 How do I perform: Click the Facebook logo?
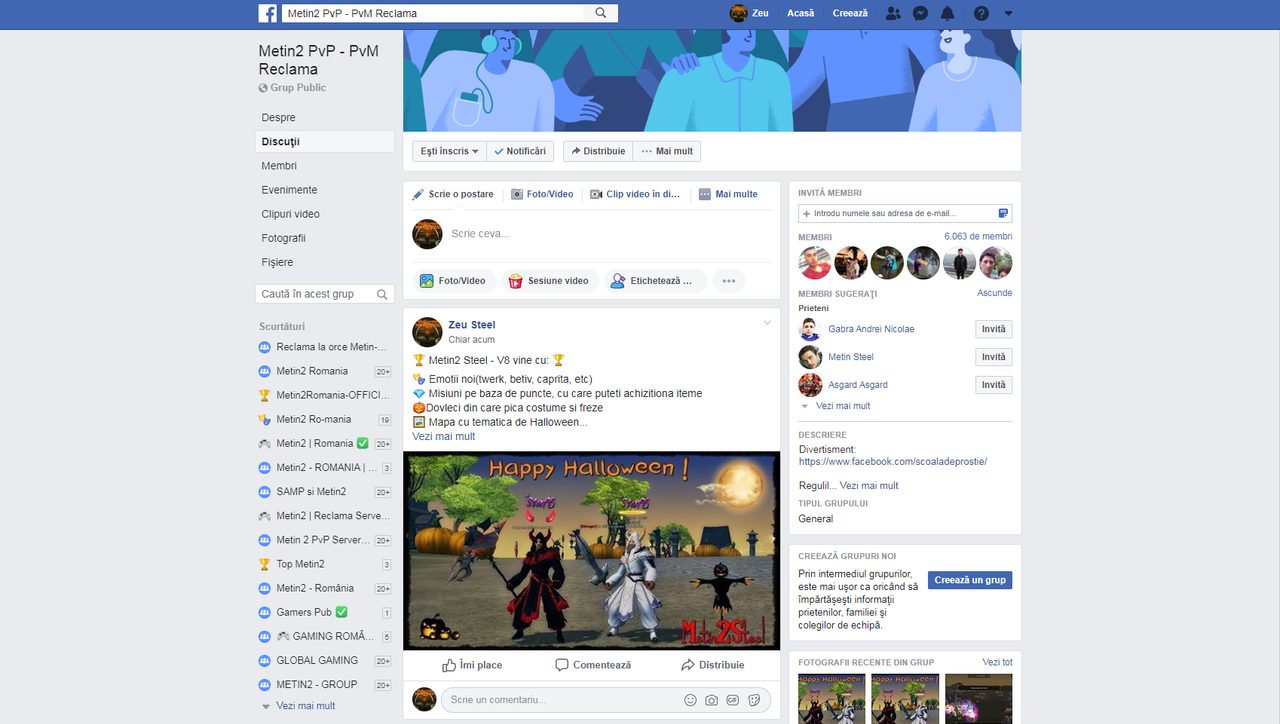[x=266, y=12]
